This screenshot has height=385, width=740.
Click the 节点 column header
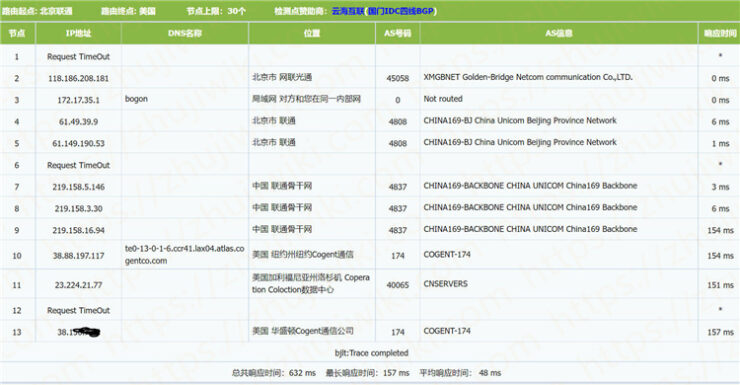click(x=17, y=33)
